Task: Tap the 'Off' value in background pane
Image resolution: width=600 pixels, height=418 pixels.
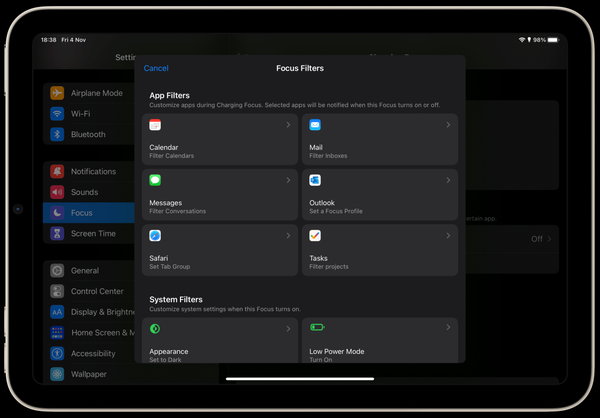Action: (x=537, y=239)
